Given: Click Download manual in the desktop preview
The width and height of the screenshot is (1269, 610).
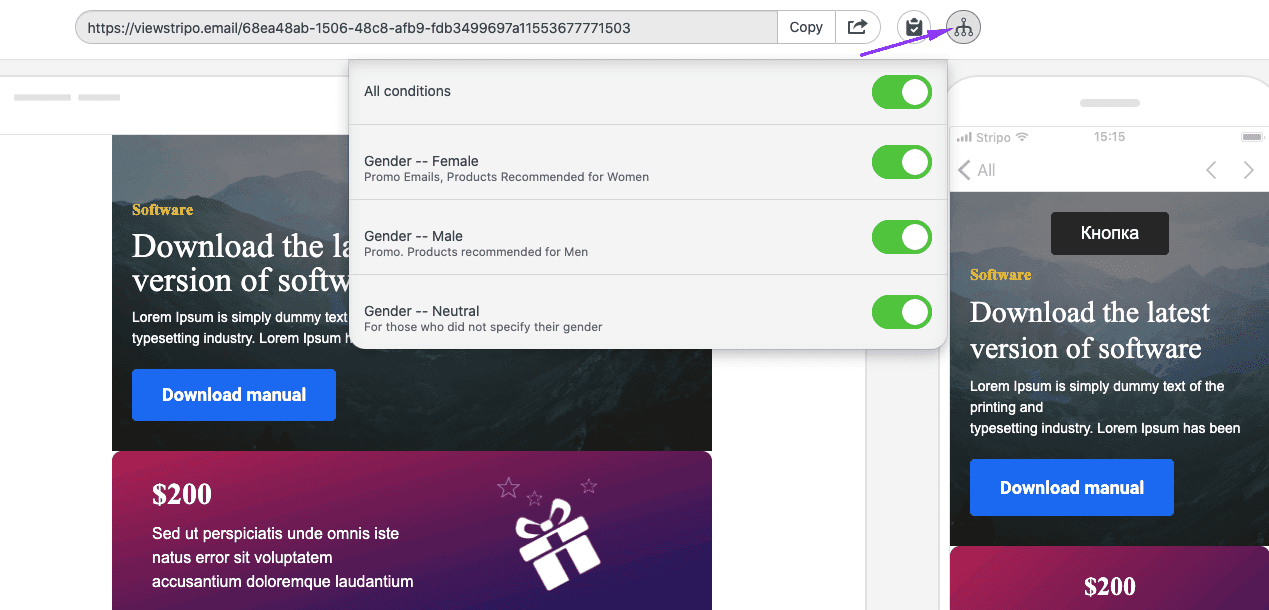Looking at the screenshot, I should pyautogui.click(x=234, y=395).
